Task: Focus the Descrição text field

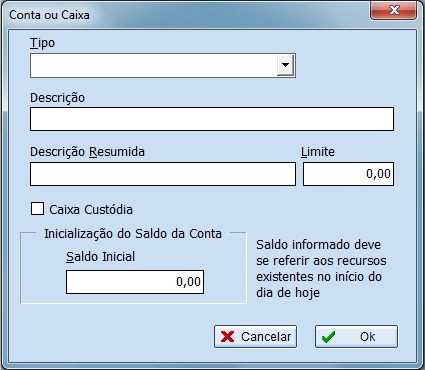Action: click(x=212, y=119)
